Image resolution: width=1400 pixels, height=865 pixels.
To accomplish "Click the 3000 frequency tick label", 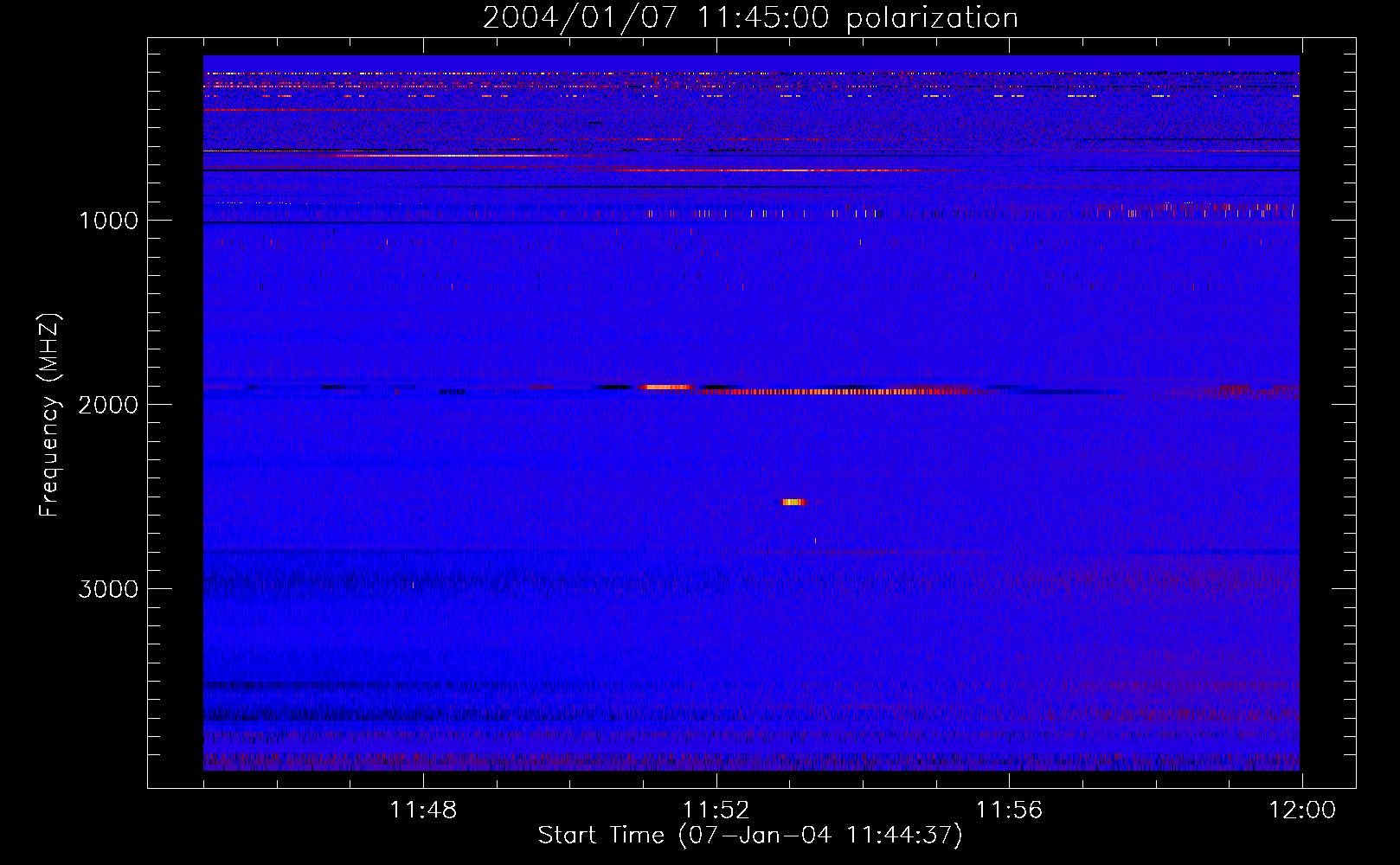I will (108, 589).
